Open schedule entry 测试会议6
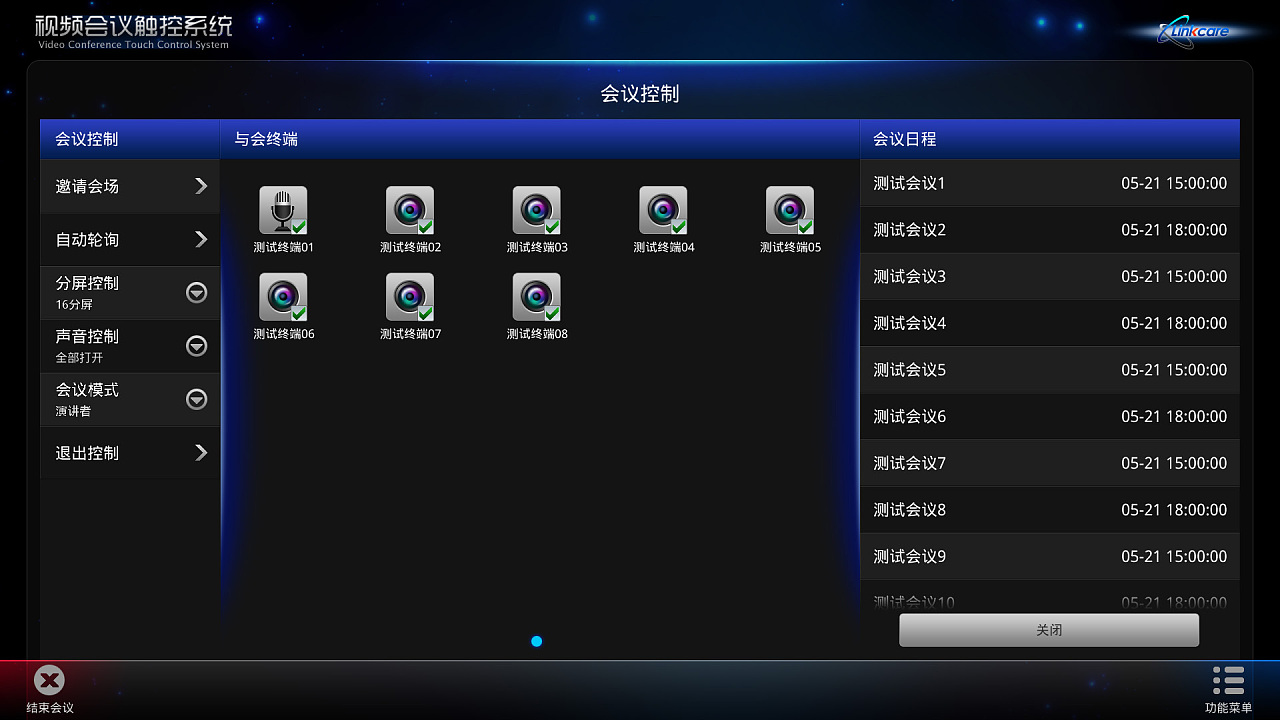1280x720 pixels. point(1050,416)
